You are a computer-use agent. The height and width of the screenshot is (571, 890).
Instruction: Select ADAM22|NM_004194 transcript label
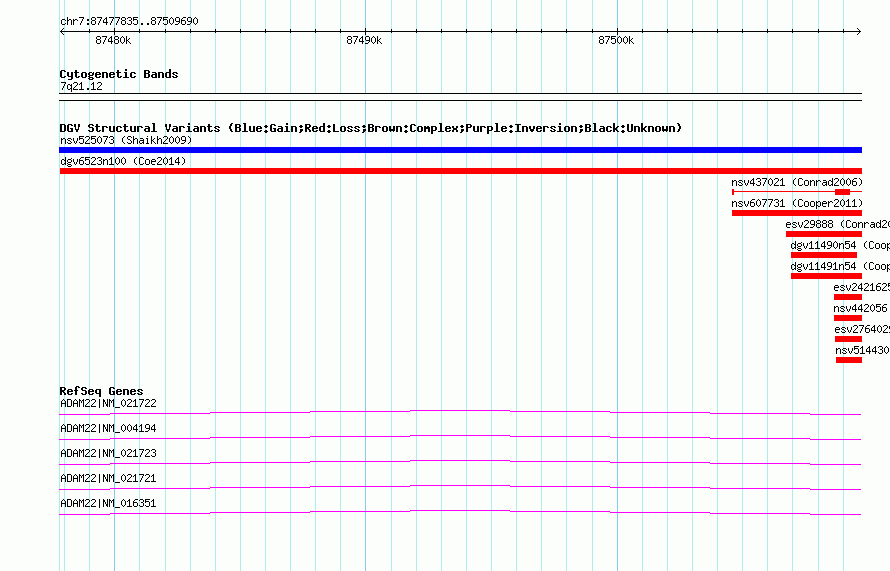(x=108, y=429)
